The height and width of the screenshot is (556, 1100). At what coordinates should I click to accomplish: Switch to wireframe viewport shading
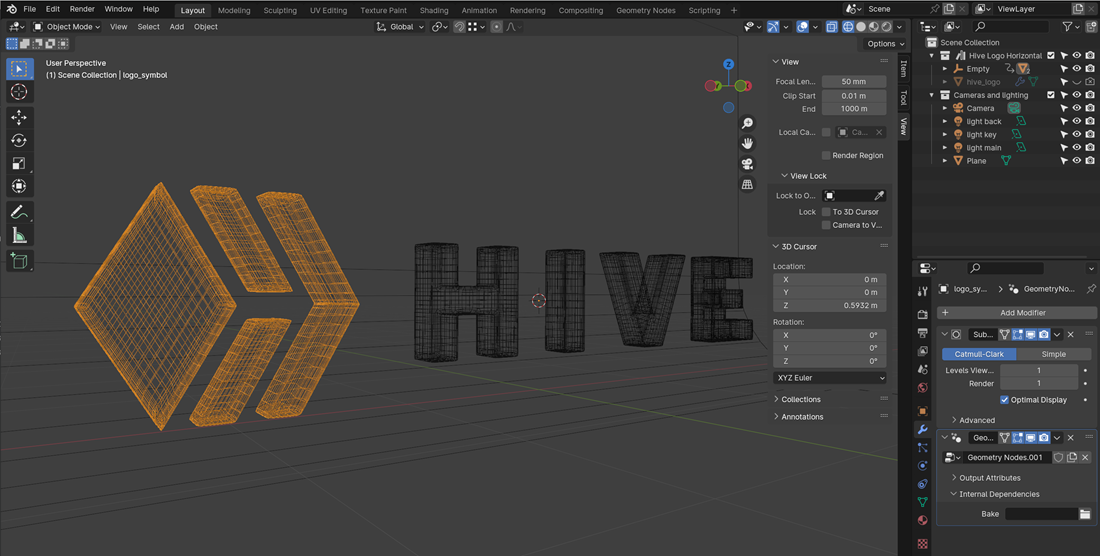(x=847, y=27)
